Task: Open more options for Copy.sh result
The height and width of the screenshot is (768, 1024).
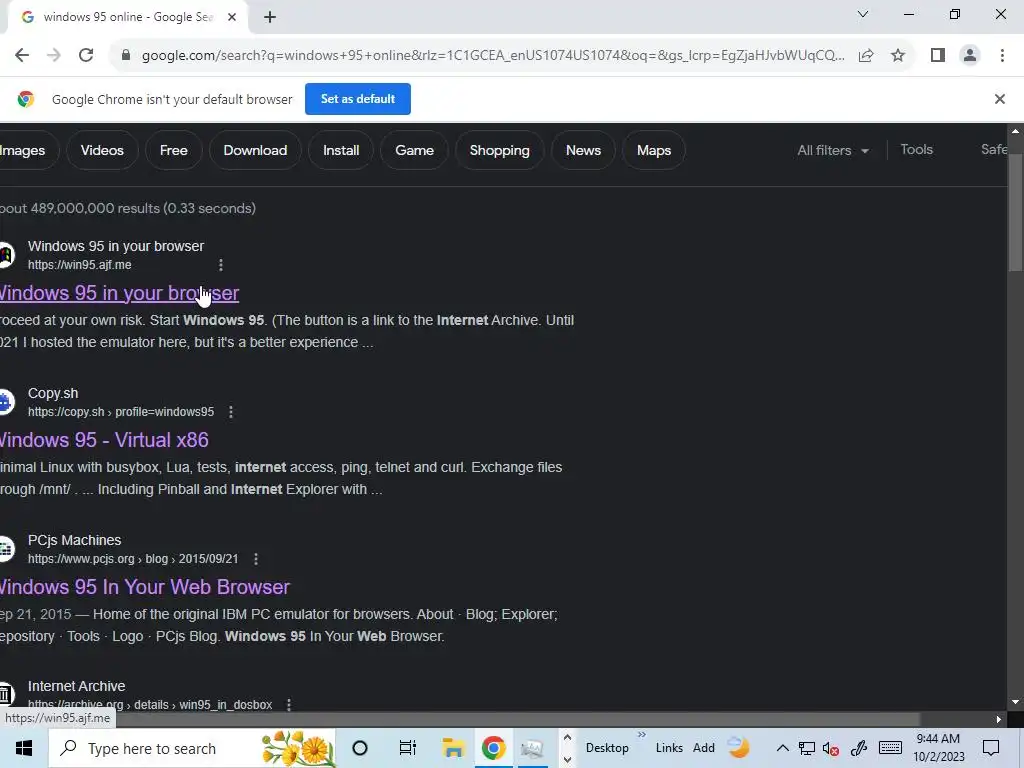Action: click(x=231, y=412)
